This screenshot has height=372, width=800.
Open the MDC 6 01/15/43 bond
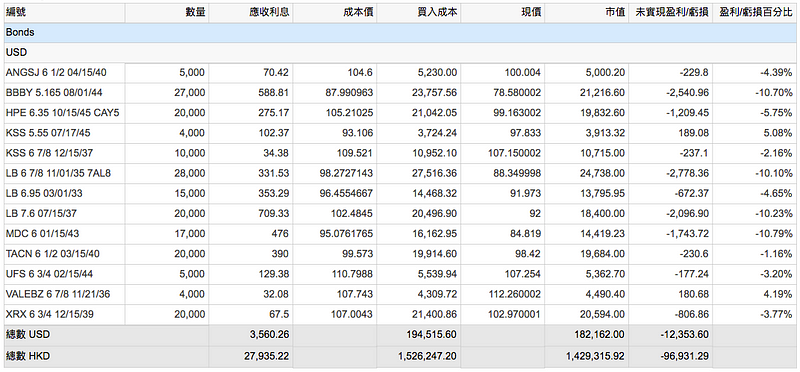[42, 234]
